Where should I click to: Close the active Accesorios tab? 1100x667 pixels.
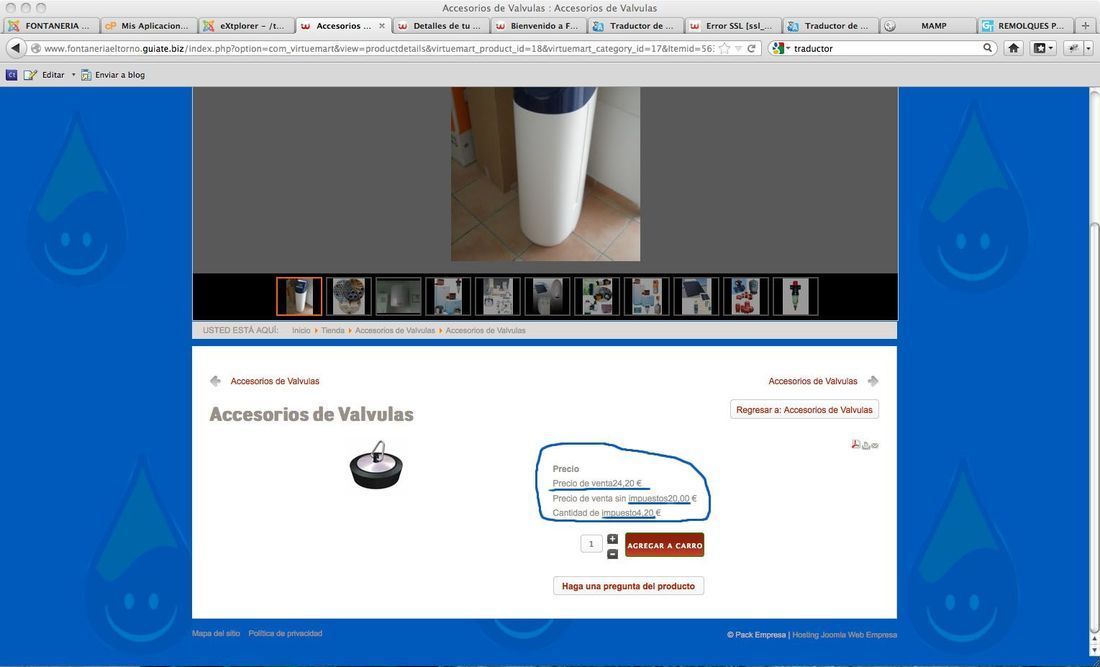coord(382,26)
